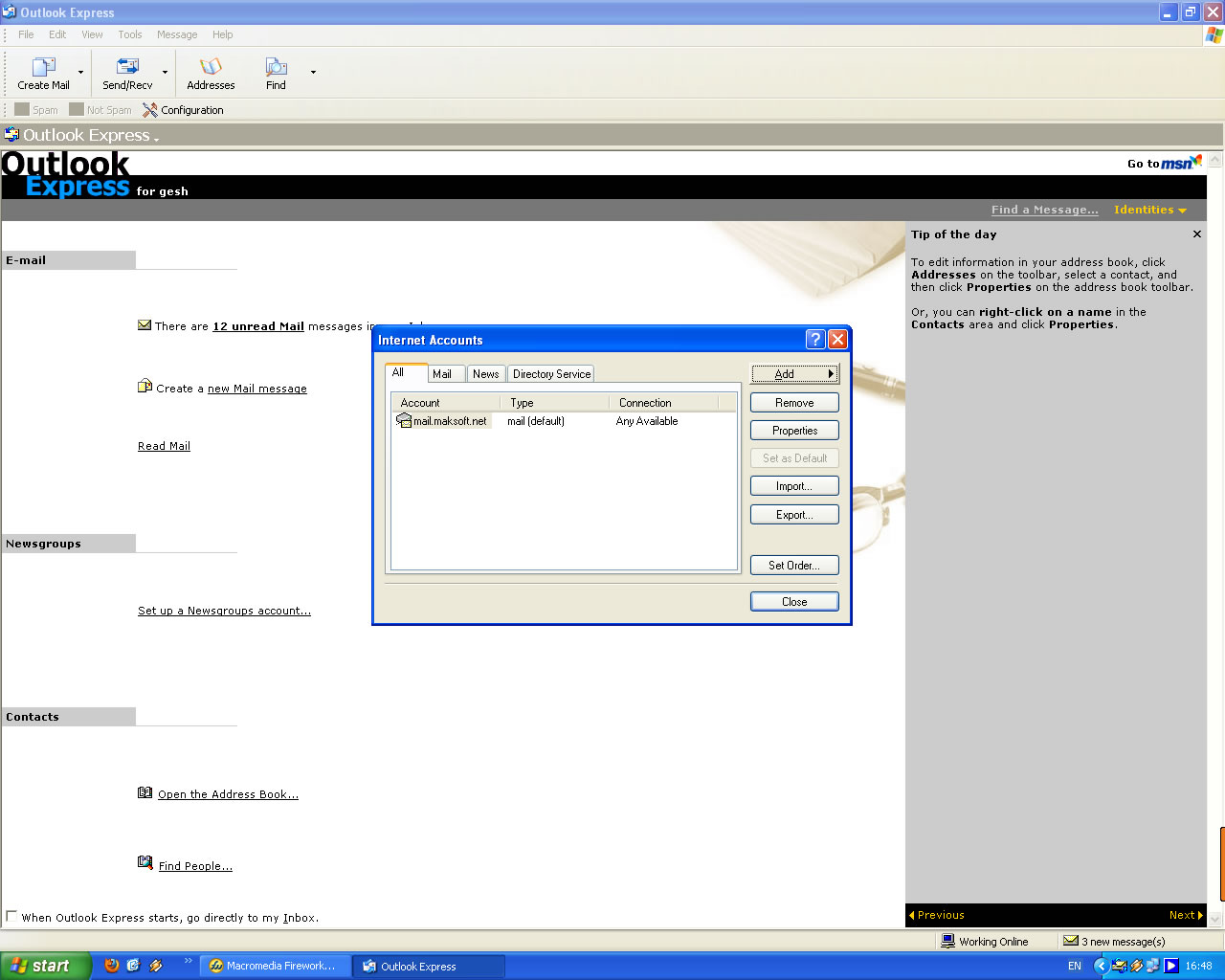The width and height of the screenshot is (1225, 980).
Task: Close the Internet Accounts dialog with Close button
Action: click(x=794, y=602)
